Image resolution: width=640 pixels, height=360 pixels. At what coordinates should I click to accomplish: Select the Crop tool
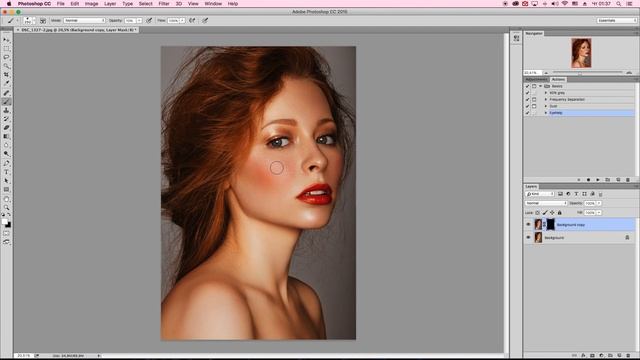point(6,75)
